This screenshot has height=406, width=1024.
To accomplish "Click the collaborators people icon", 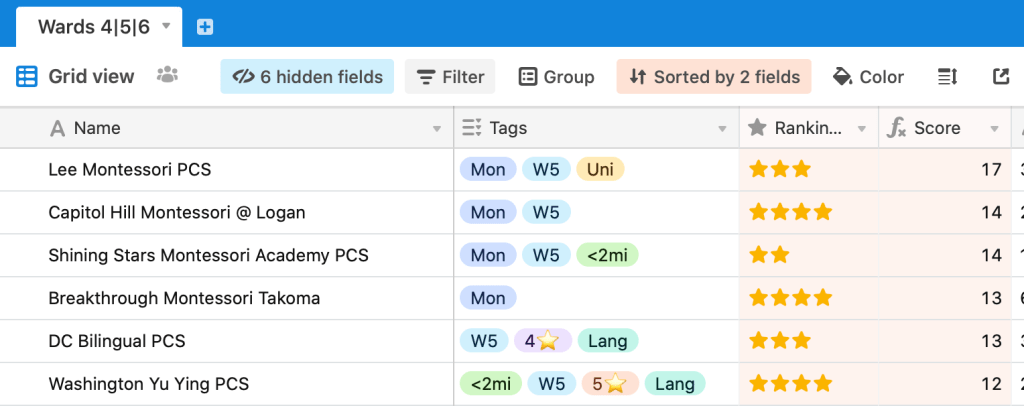I will click(167, 76).
